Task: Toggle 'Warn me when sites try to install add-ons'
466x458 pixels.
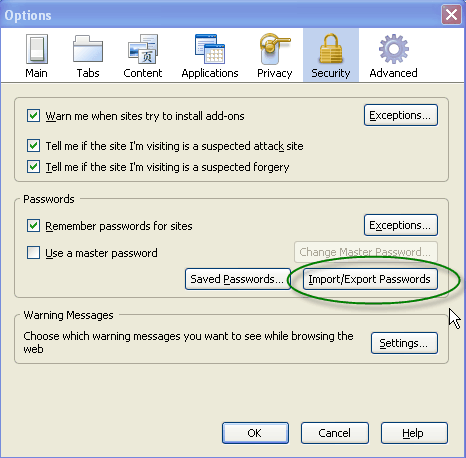Action: (x=33, y=116)
